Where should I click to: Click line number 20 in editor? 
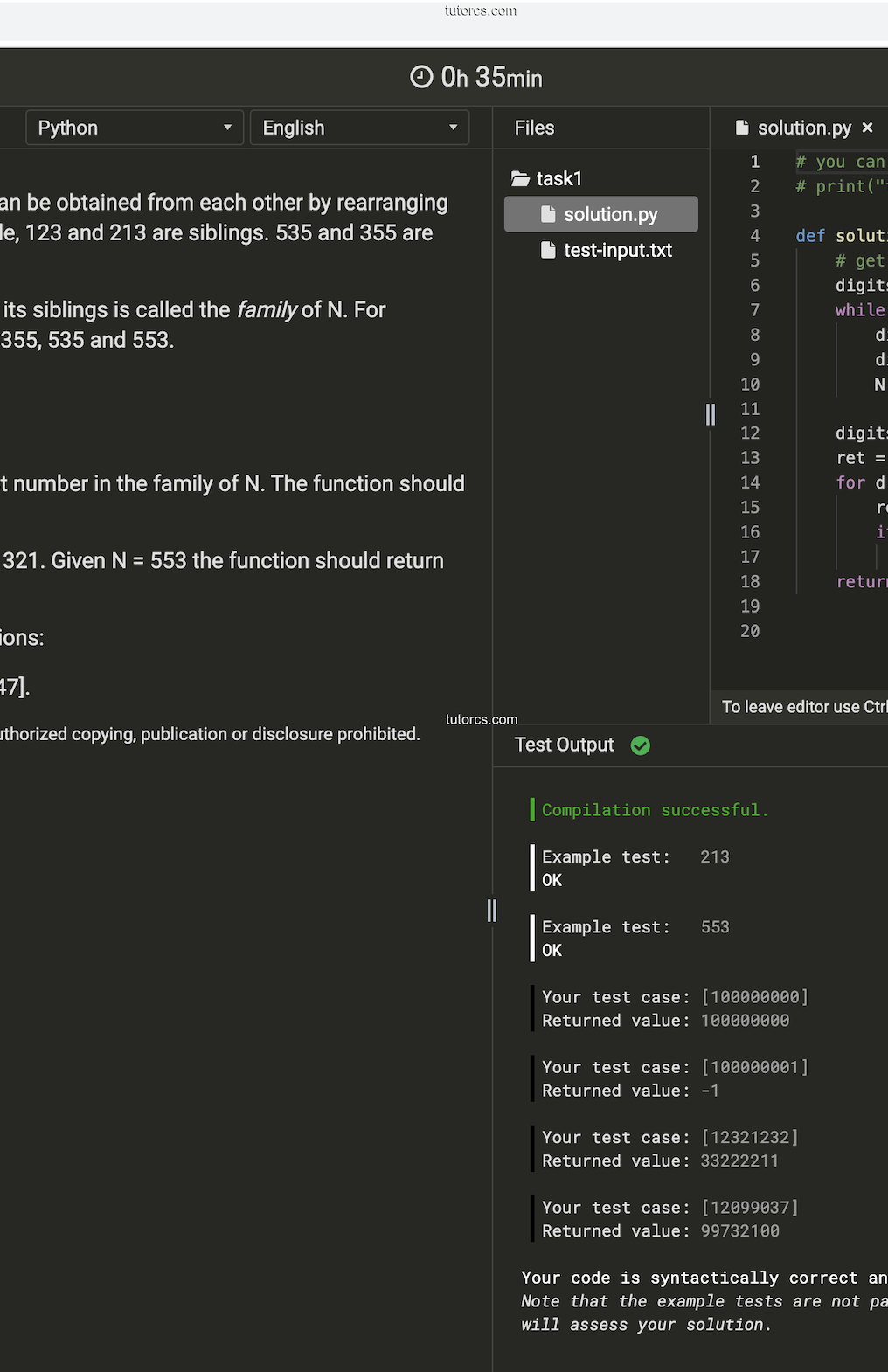pos(750,631)
